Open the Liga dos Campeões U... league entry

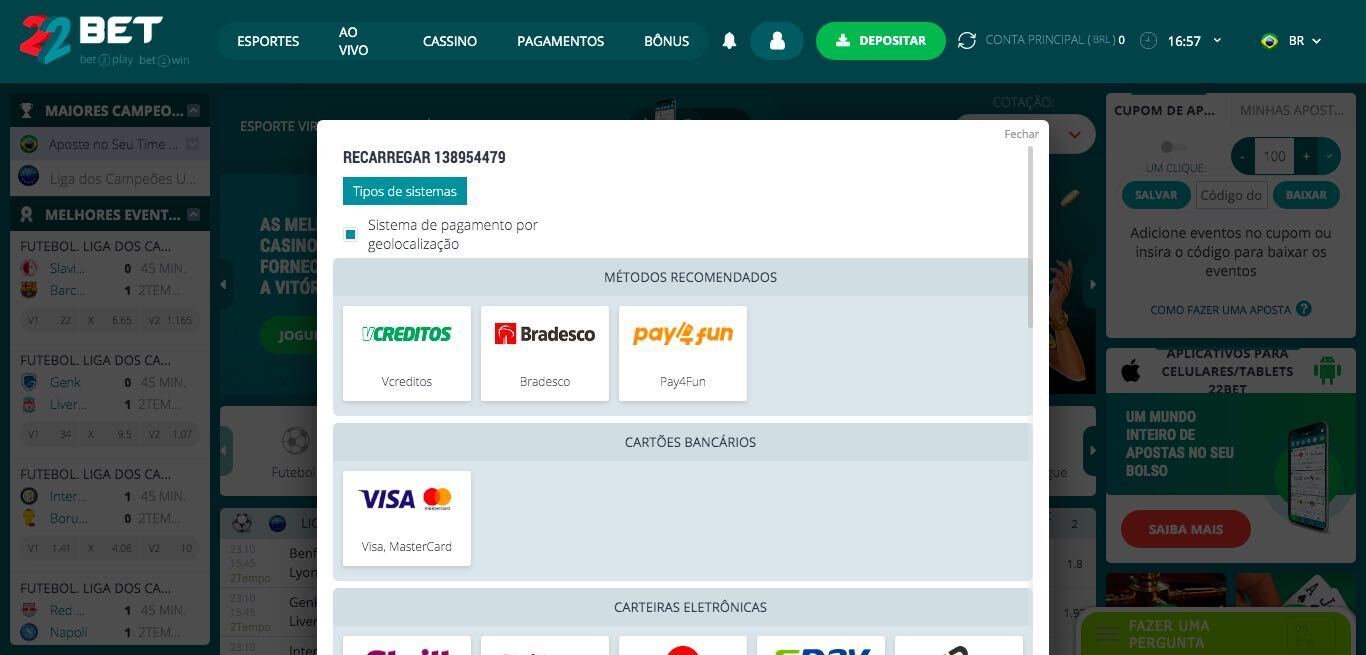pyautogui.click(x=110, y=178)
